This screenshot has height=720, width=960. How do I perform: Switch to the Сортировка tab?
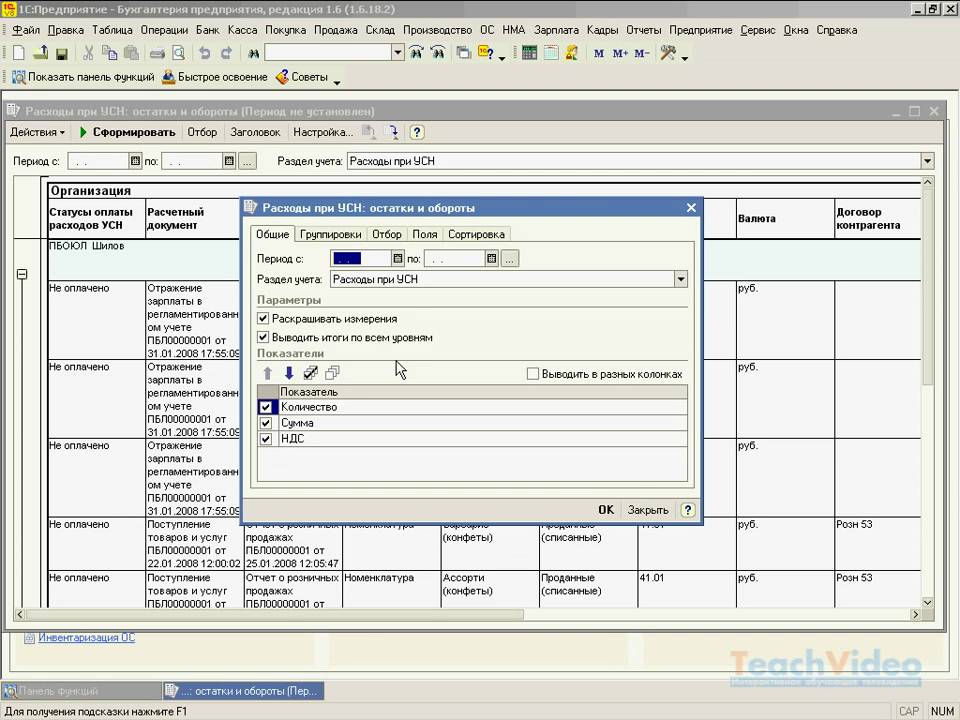click(x=476, y=234)
